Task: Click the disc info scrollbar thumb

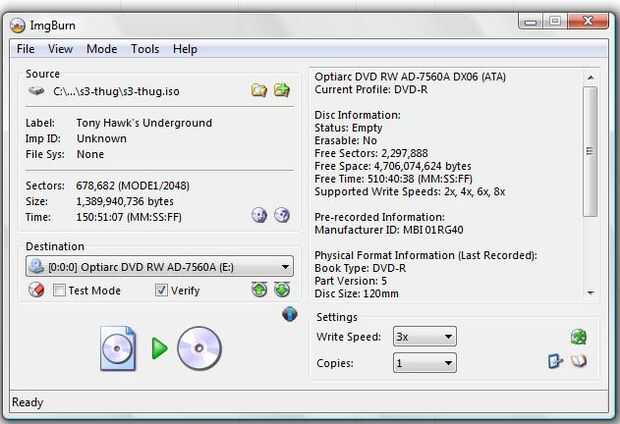Action: tap(590, 151)
